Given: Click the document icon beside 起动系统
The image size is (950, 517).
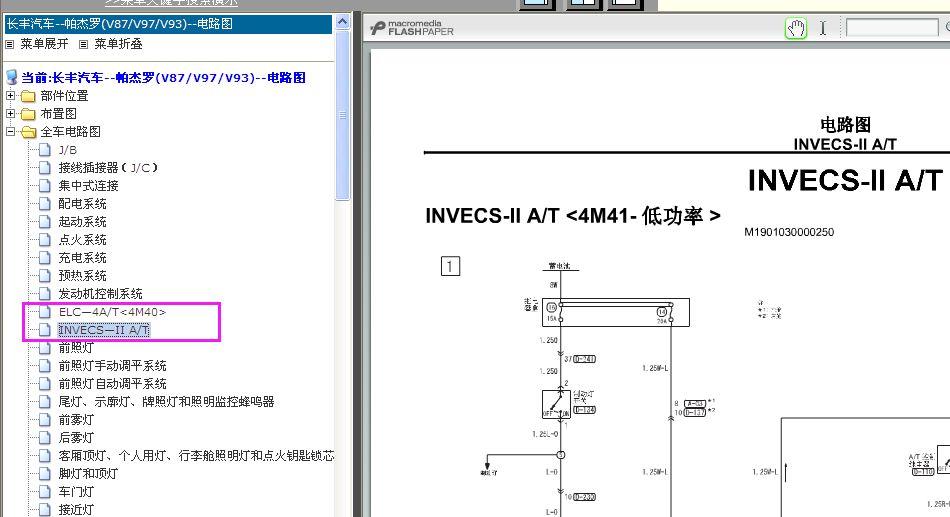Looking at the screenshot, I should (x=44, y=222).
